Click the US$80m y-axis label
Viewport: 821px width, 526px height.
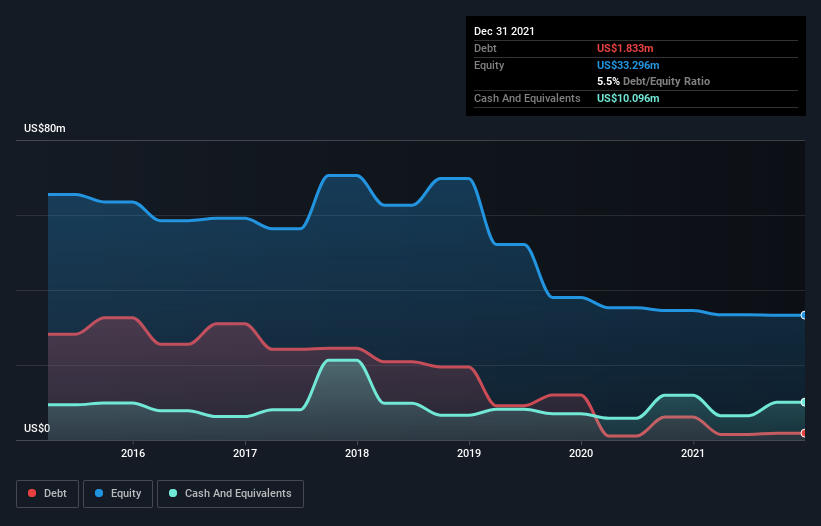45,128
